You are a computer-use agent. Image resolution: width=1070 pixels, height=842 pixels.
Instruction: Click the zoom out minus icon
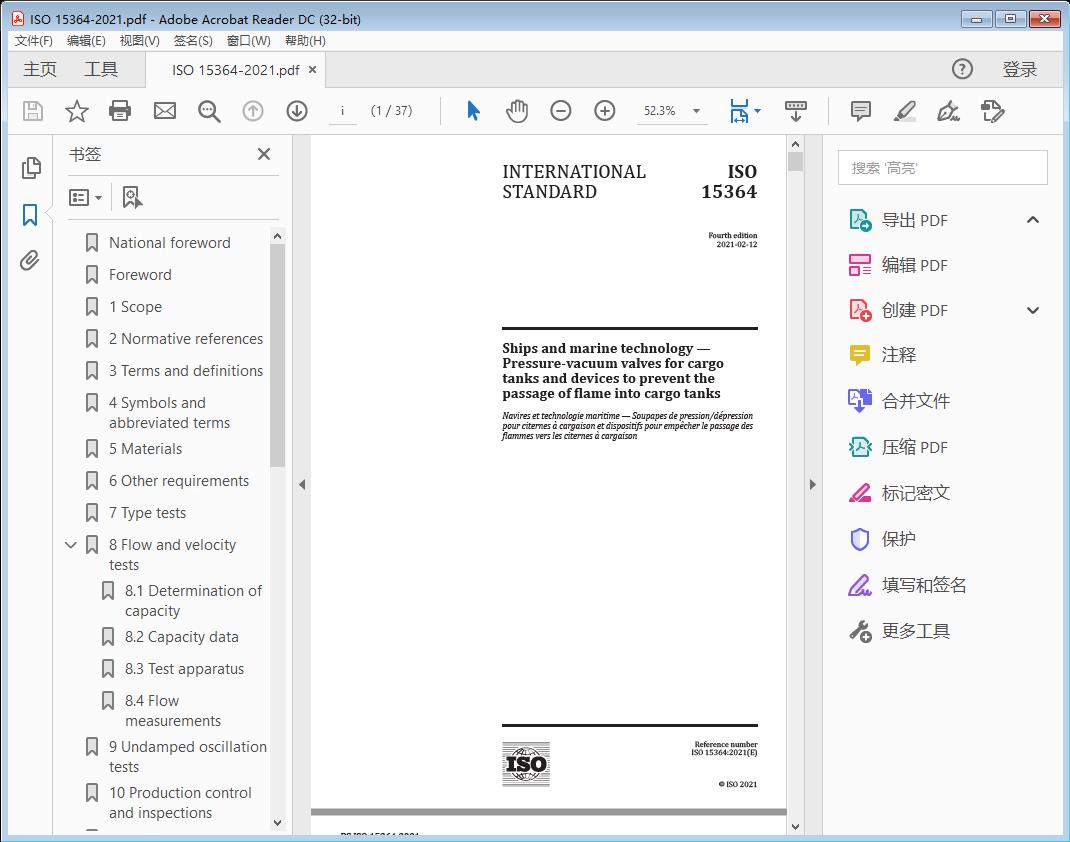click(561, 111)
